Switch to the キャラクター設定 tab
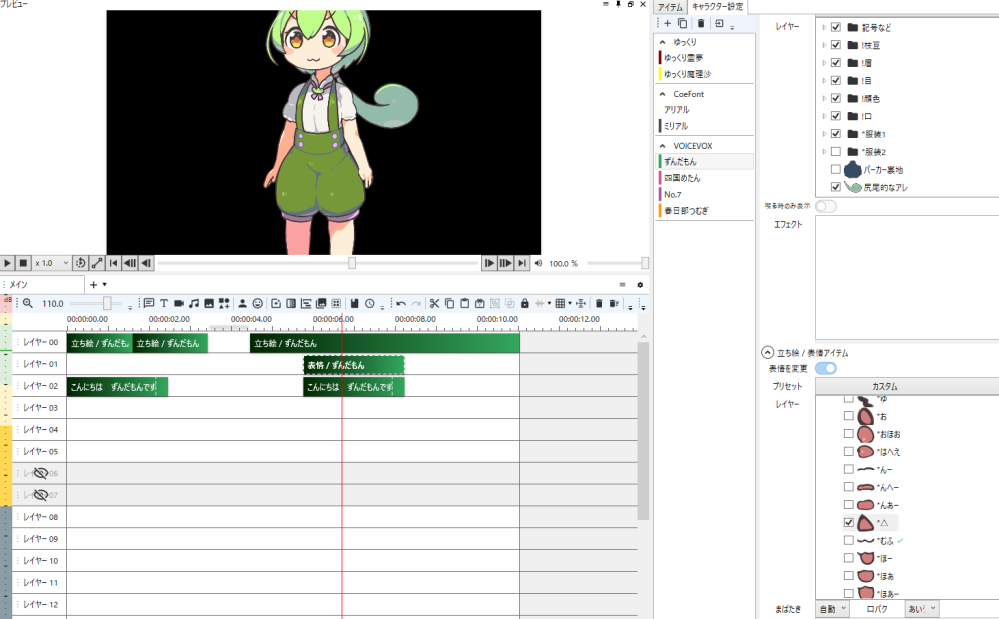 click(717, 6)
